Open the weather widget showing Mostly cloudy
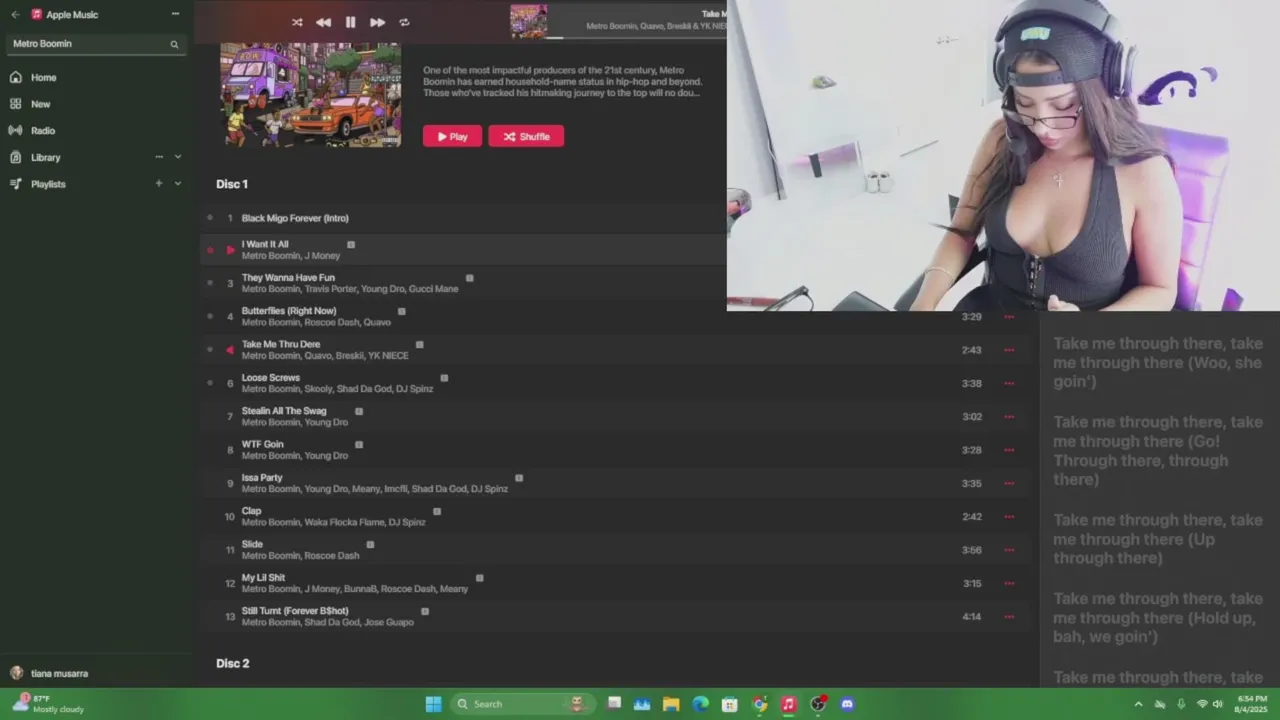The height and width of the screenshot is (720, 1280). (48, 704)
